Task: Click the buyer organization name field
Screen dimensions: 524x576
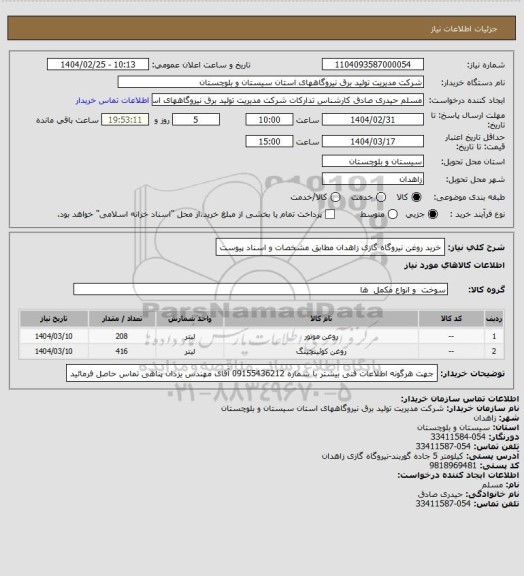Action: pyautogui.click(x=270, y=82)
